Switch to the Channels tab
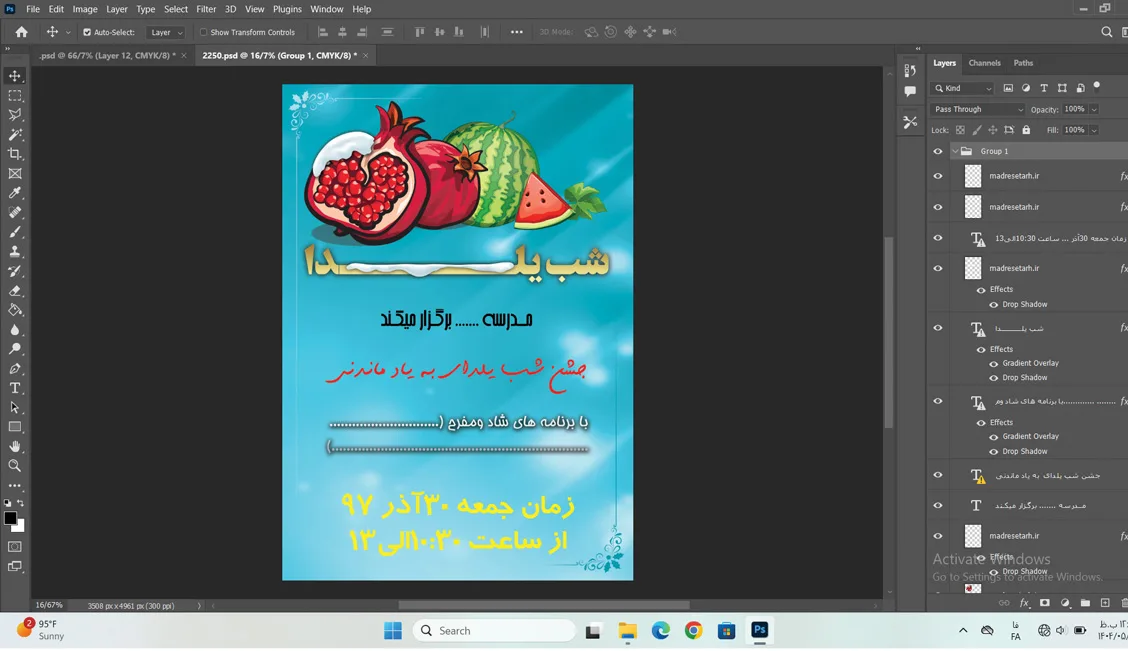1128x651 pixels. coord(984,63)
